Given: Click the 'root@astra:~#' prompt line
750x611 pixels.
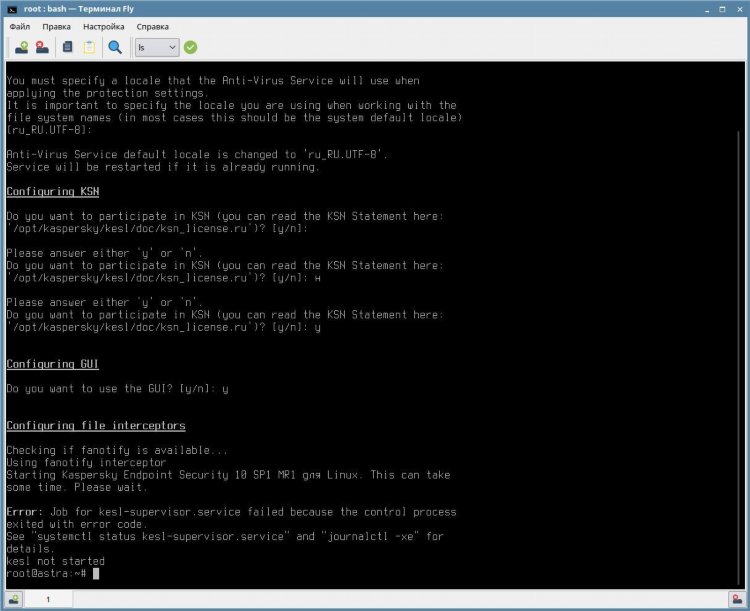Looking at the screenshot, I should point(53,573).
